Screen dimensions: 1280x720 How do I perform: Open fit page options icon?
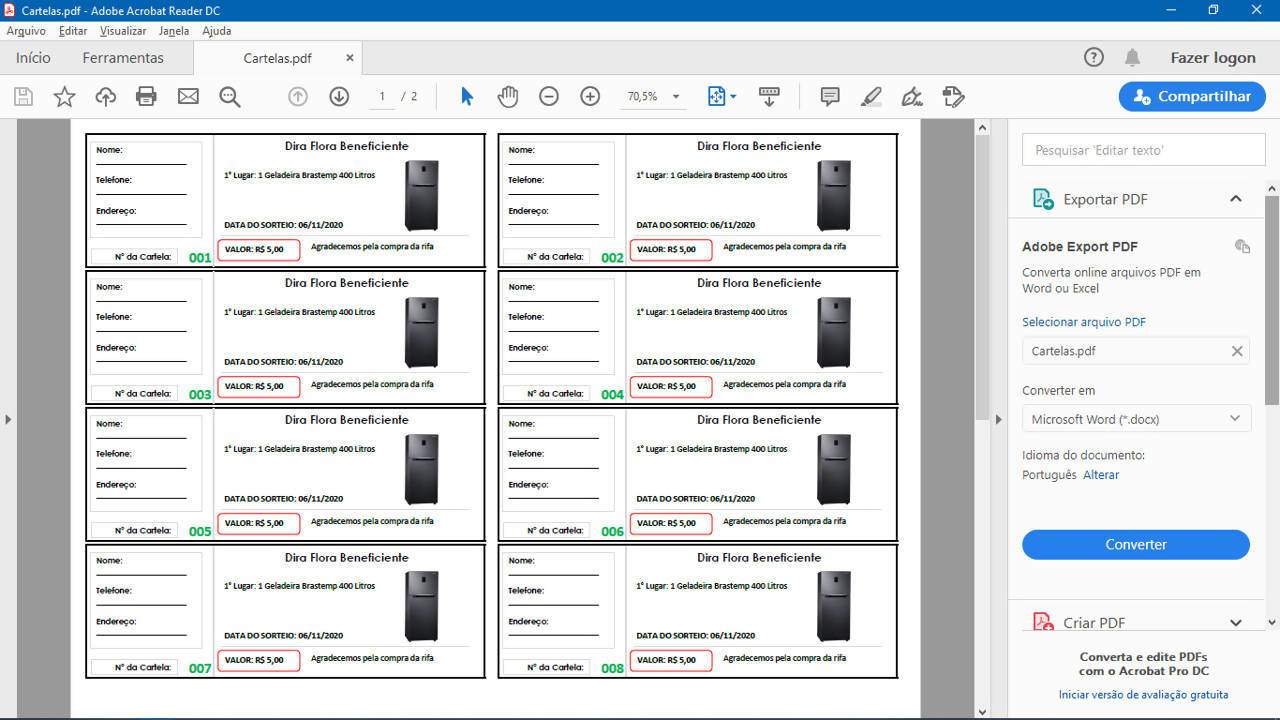point(721,96)
